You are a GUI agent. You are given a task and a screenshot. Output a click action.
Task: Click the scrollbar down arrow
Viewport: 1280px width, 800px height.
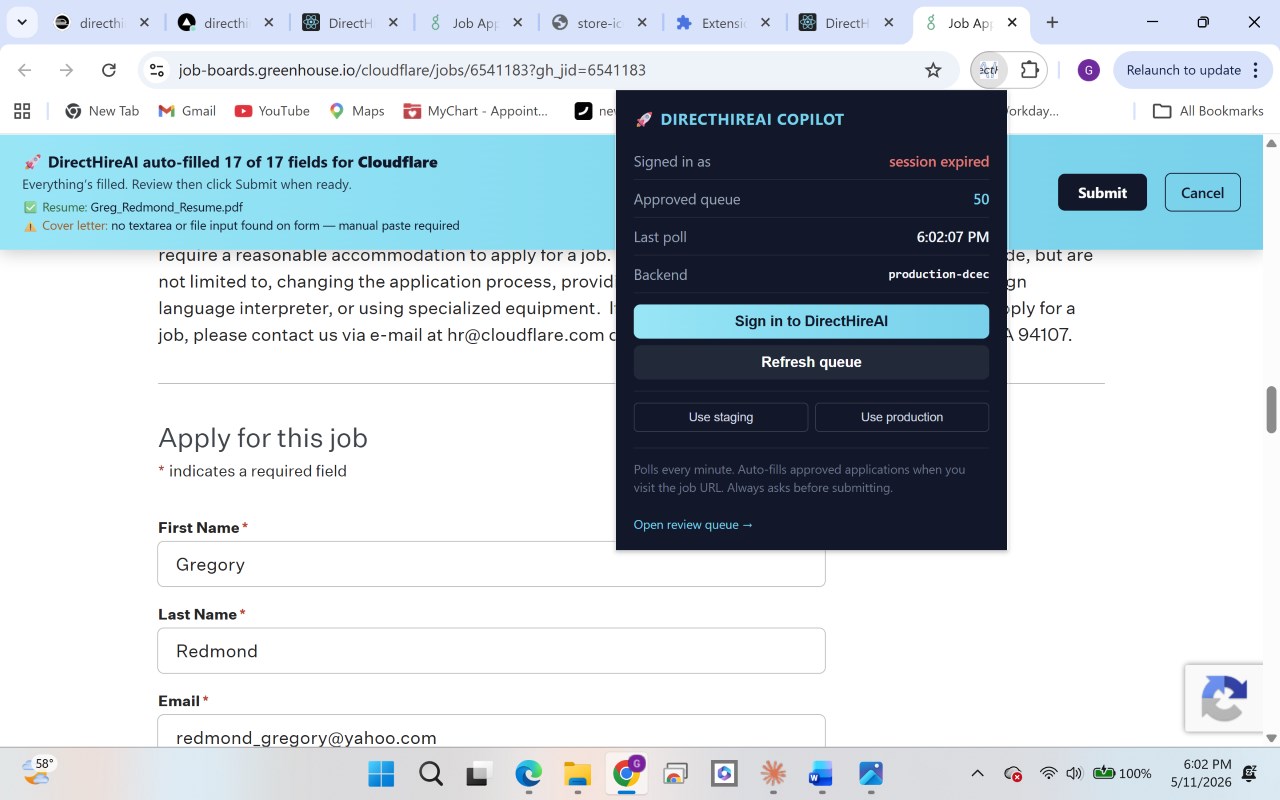click(x=1272, y=738)
